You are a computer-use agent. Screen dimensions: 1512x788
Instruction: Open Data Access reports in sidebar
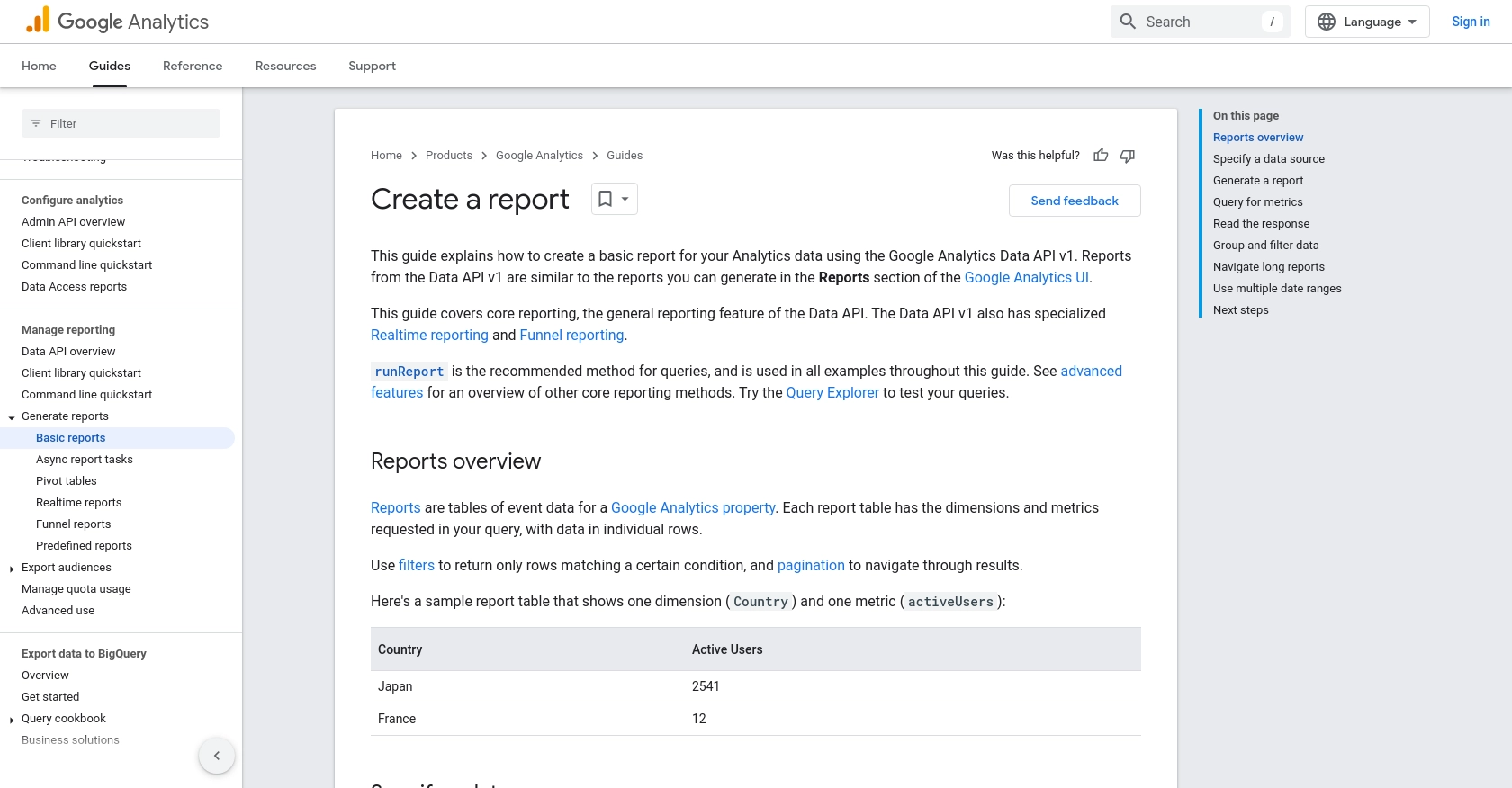(x=74, y=287)
